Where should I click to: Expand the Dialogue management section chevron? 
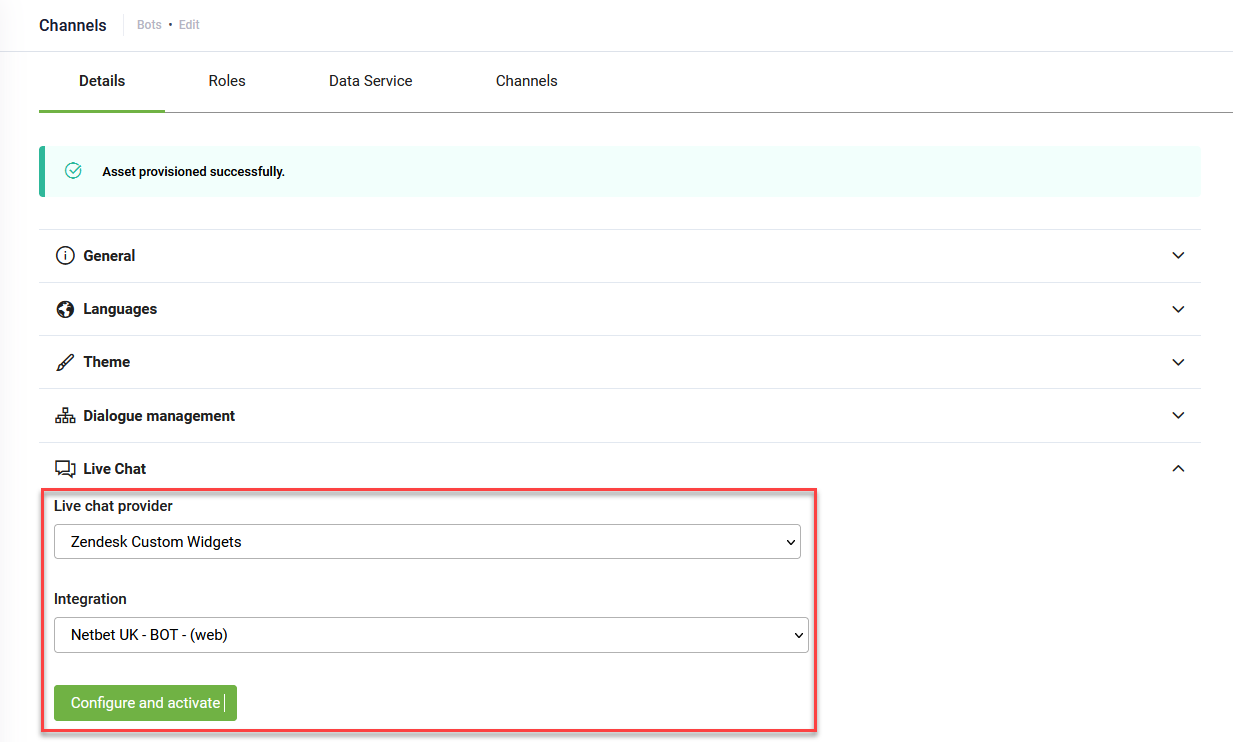tap(1178, 415)
